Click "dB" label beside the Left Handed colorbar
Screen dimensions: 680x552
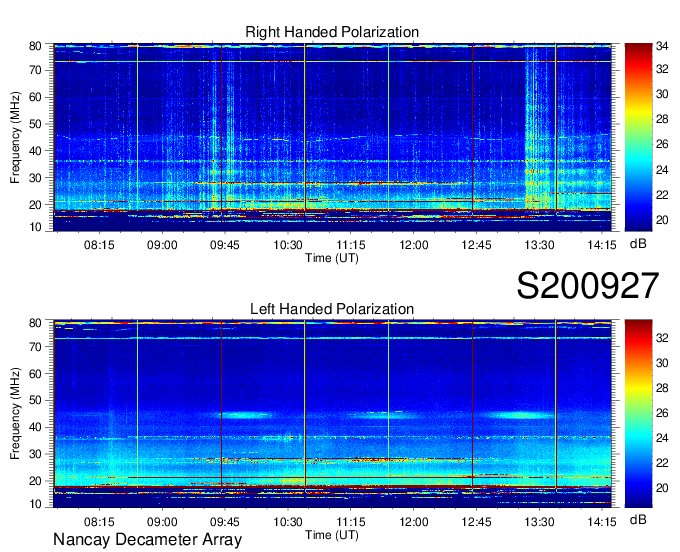638,519
